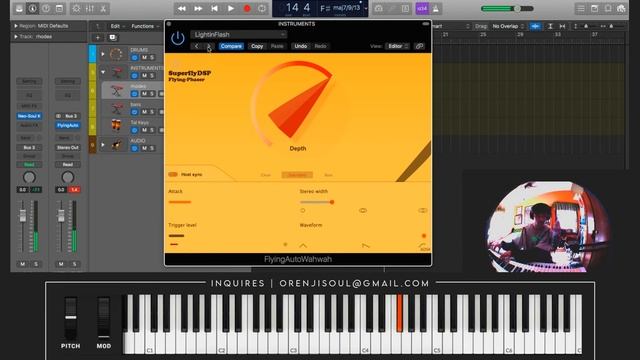Select the Tal Keys track icon

point(116,125)
